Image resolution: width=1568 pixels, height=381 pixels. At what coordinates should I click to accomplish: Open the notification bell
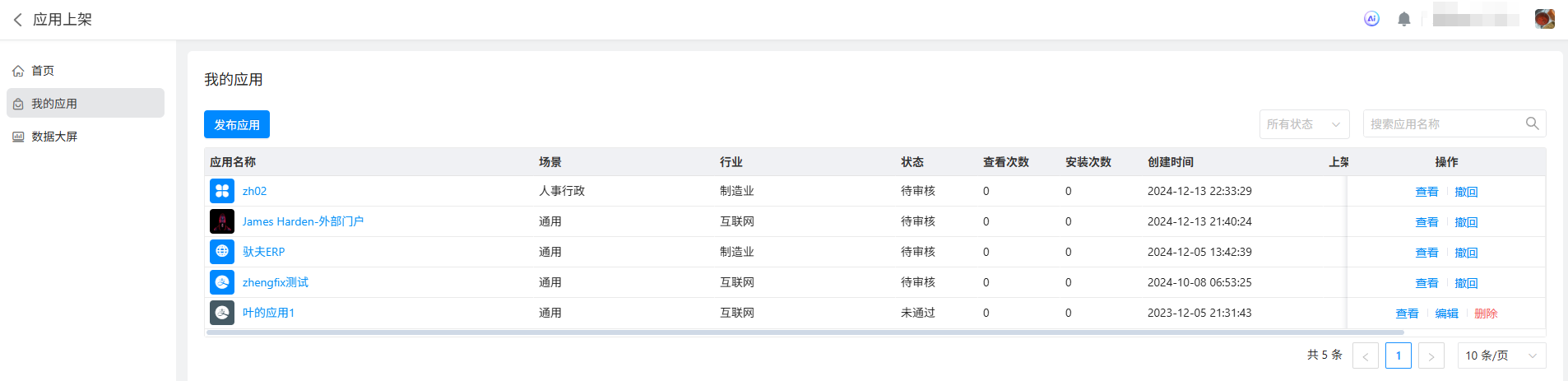coord(1404,19)
